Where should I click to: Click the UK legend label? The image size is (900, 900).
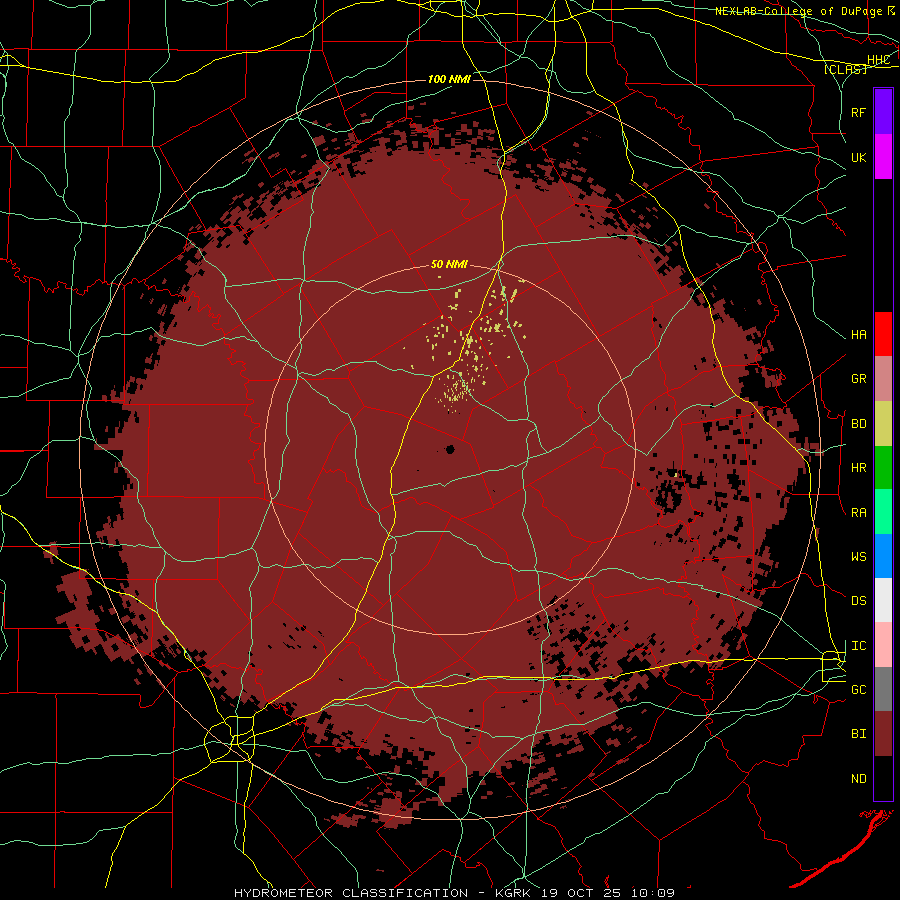(858, 157)
